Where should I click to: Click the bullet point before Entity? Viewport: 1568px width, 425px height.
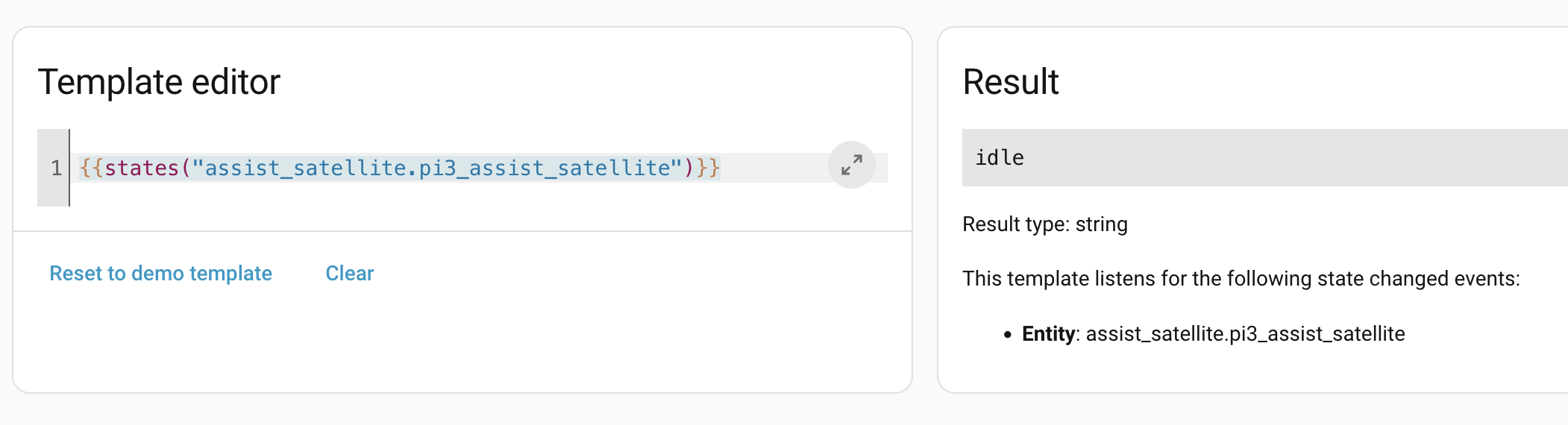(x=1008, y=335)
